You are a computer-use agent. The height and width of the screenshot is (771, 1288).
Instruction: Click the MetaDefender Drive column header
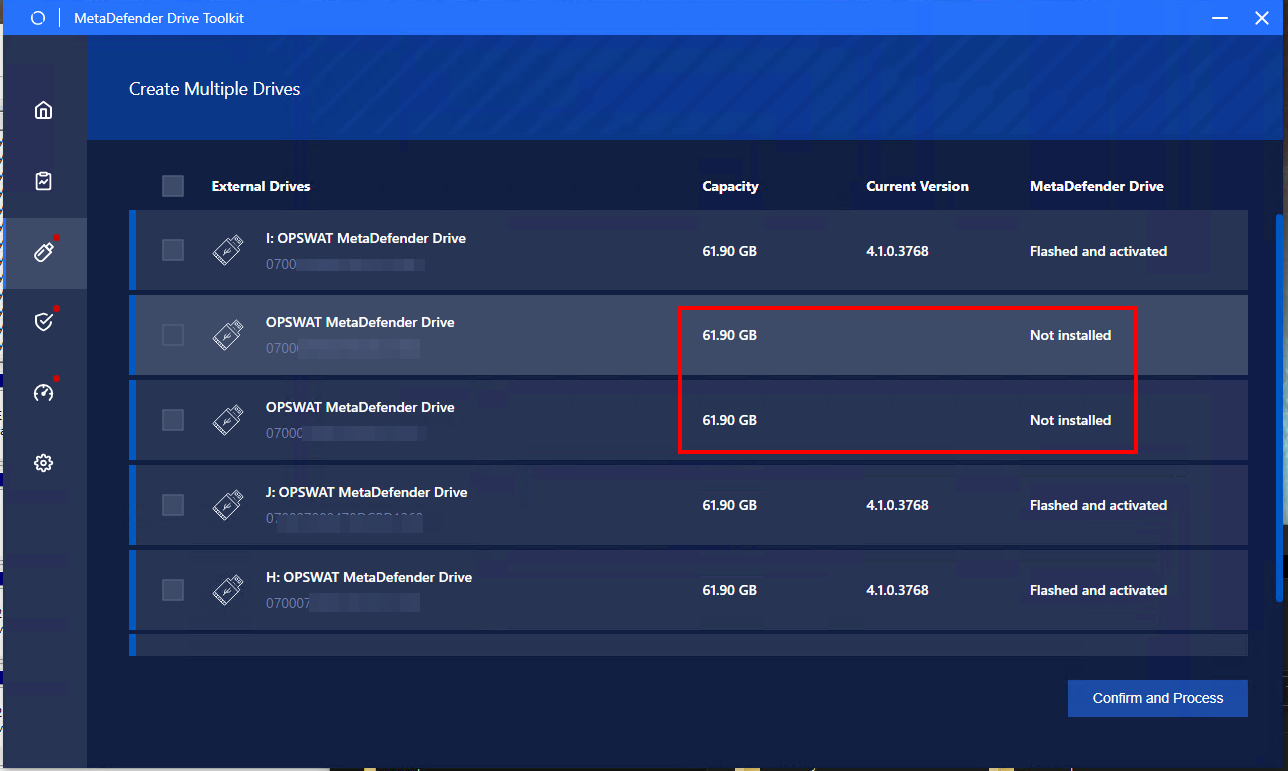click(1097, 186)
